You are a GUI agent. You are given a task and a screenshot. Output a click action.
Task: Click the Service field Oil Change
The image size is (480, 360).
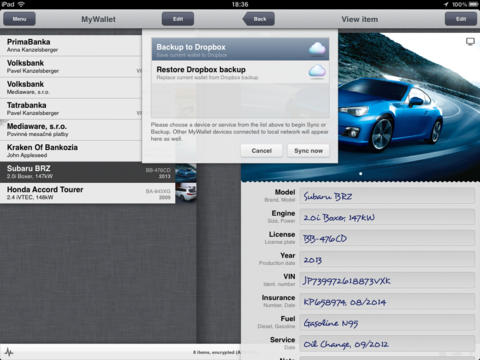coord(387,344)
